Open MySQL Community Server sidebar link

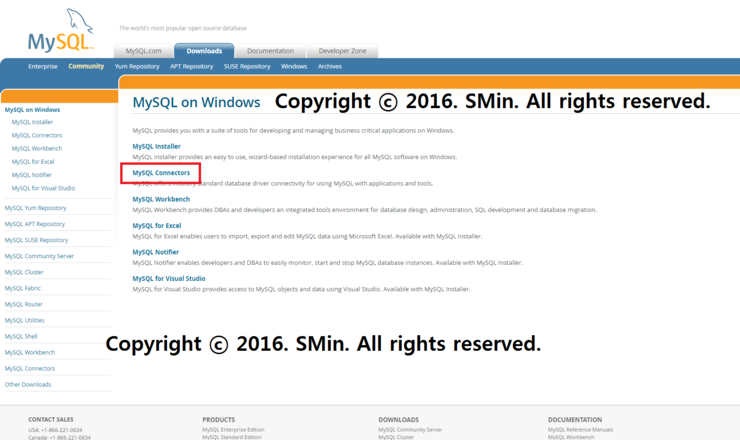pyautogui.click(x=39, y=256)
